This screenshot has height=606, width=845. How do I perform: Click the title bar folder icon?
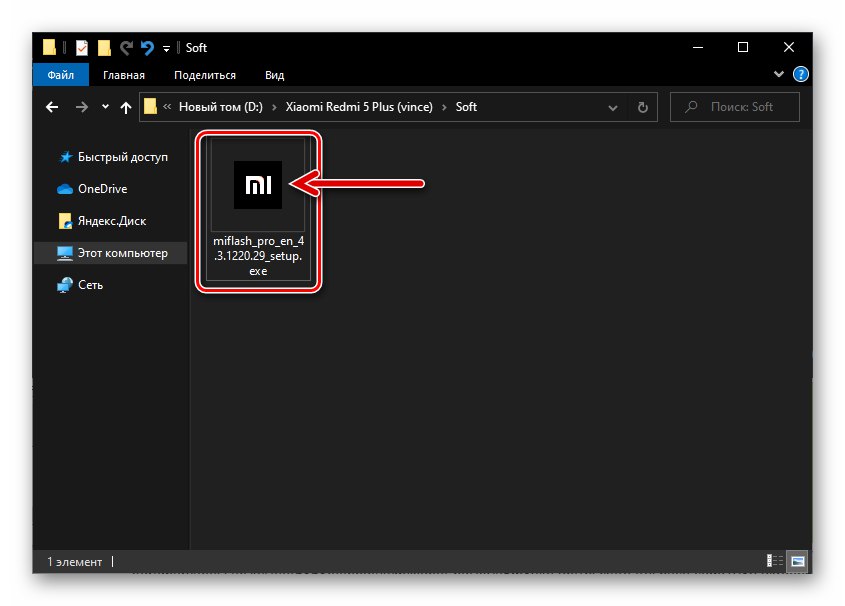(x=49, y=47)
